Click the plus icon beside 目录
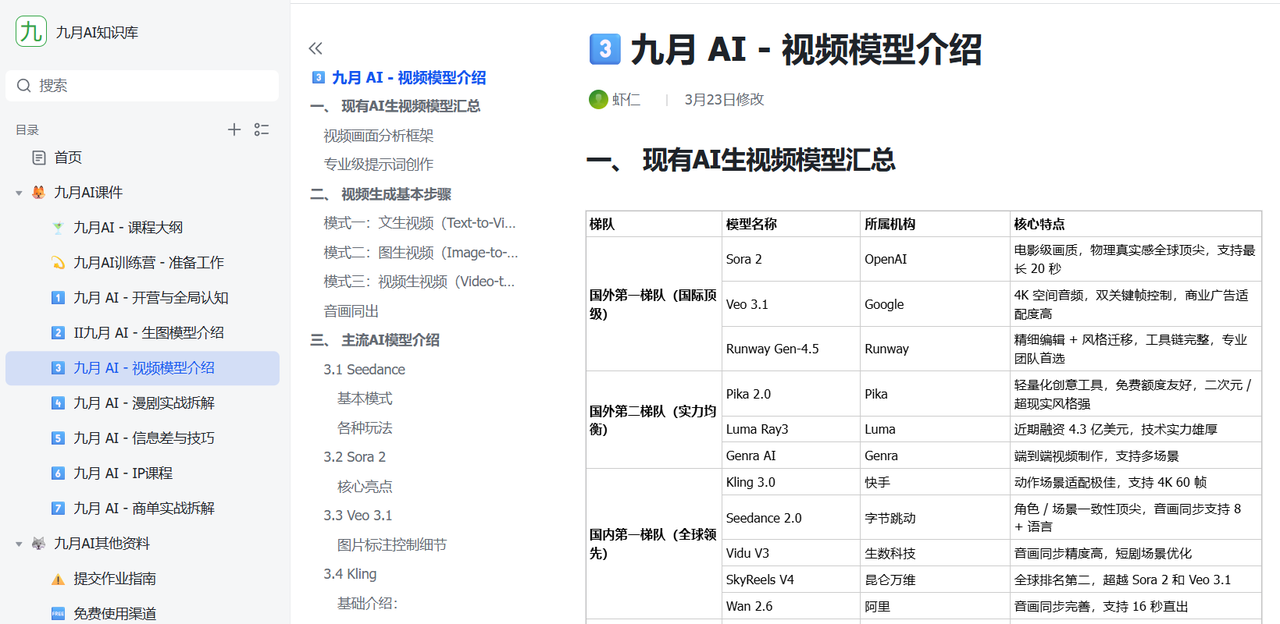The image size is (1280, 624). (x=234, y=129)
